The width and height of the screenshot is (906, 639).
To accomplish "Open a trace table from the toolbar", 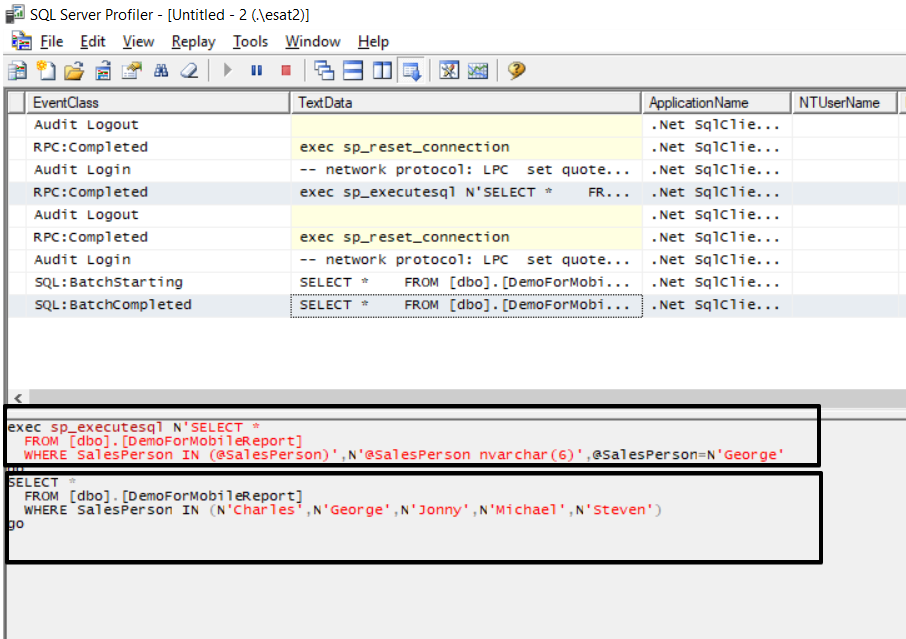I will click(103, 70).
